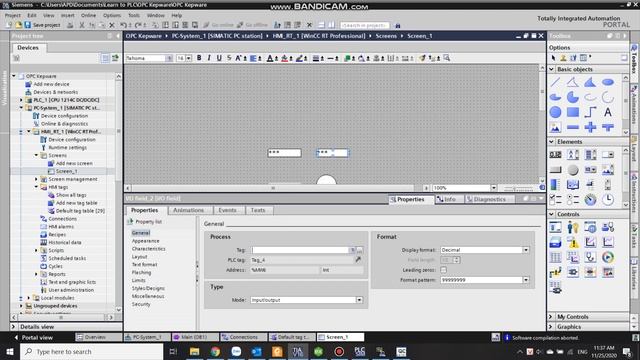This screenshot has width=640, height=360.
Task: Select the Polygon basic object
Action: 590,82
